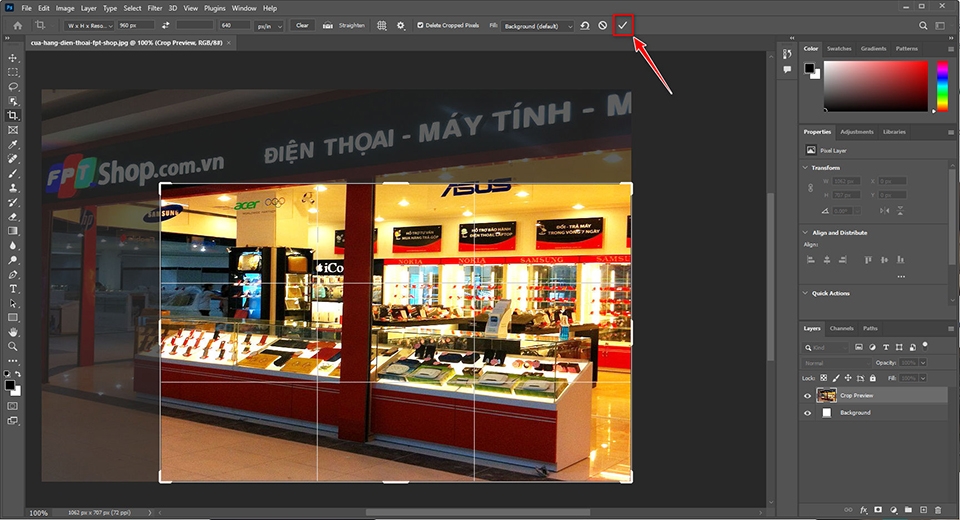Toggle Delete Cropped Pixels checkbox
This screenshot has height=520, width=960.
click(x=420, y=25)
